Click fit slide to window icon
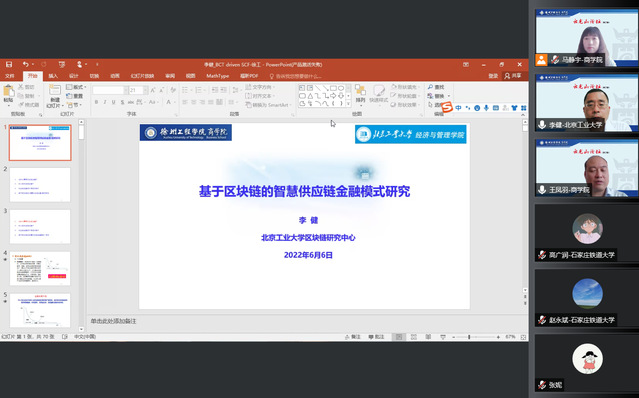This screenshot has width=639, height=398. point(523,337)
